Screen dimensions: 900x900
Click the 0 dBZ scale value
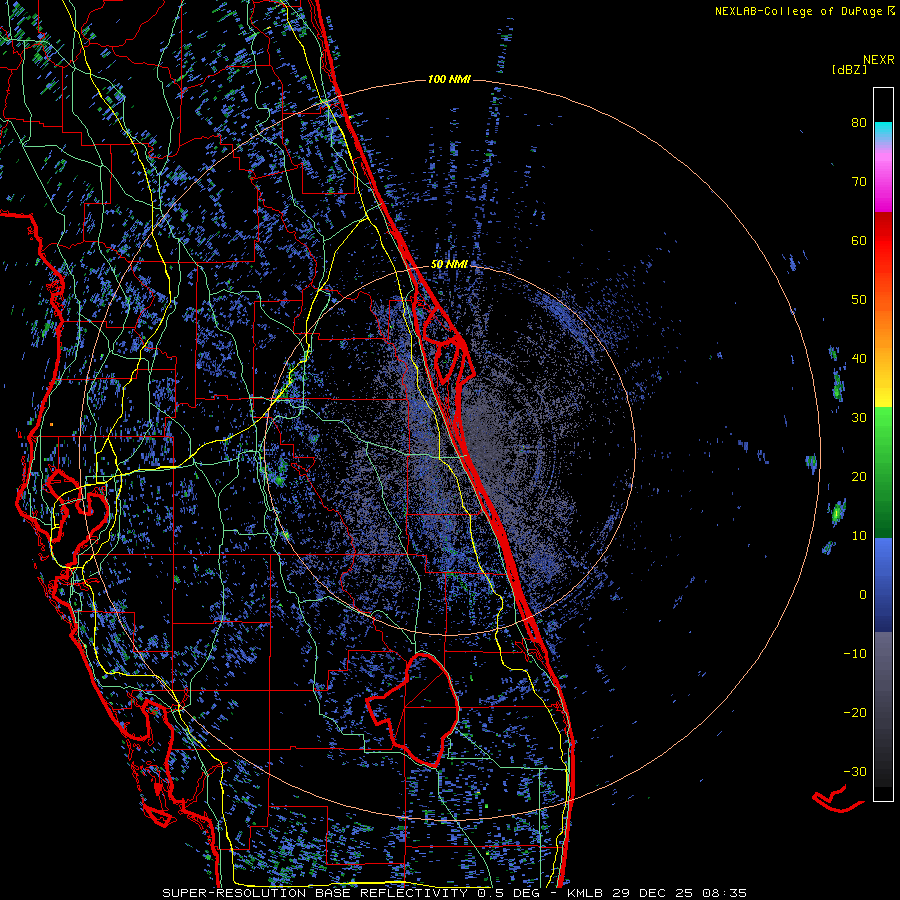pyautogui.click(x=863, y=594)
